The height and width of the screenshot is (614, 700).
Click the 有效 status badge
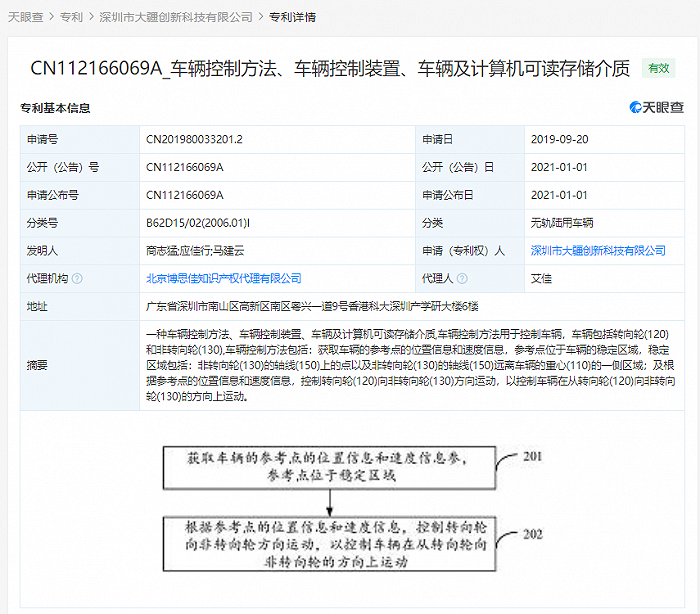(658, 68)
